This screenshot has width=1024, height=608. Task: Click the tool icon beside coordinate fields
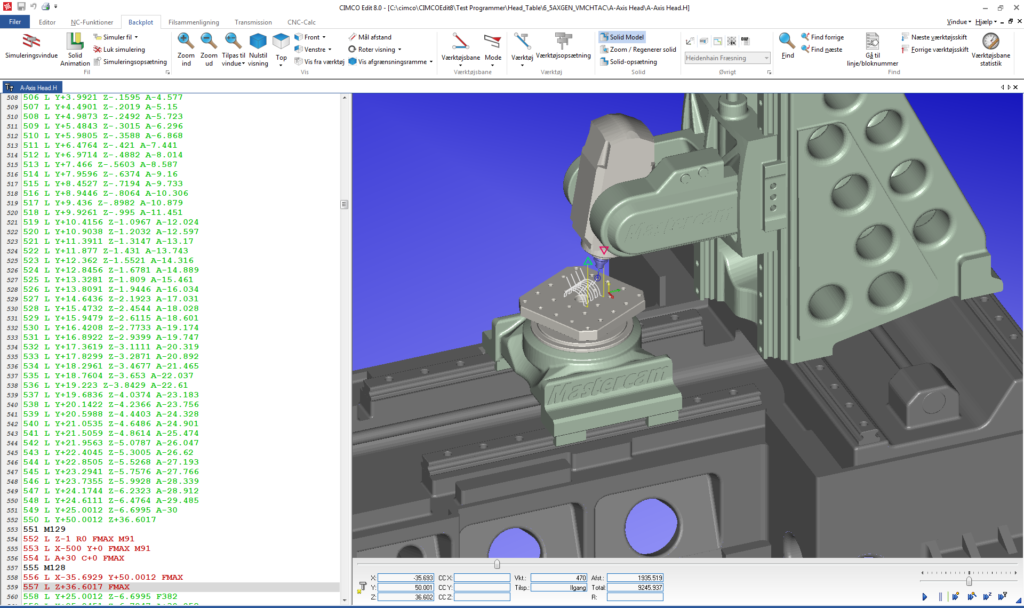[x=362, y=588]
